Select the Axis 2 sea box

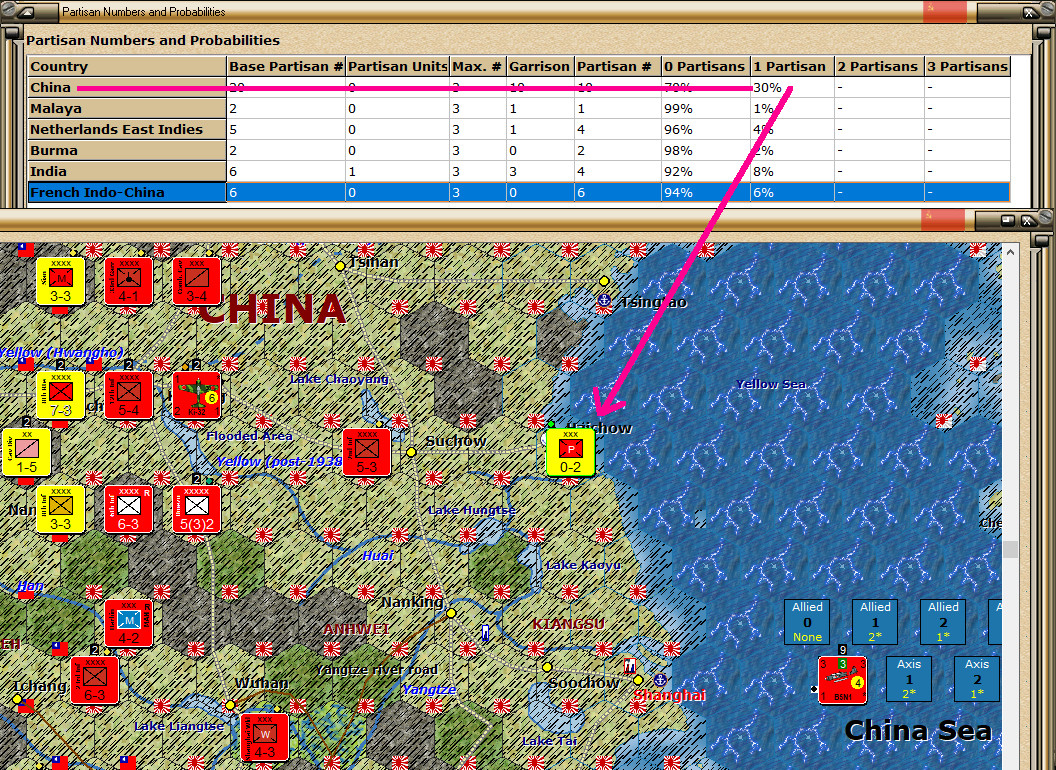point(977,679)
